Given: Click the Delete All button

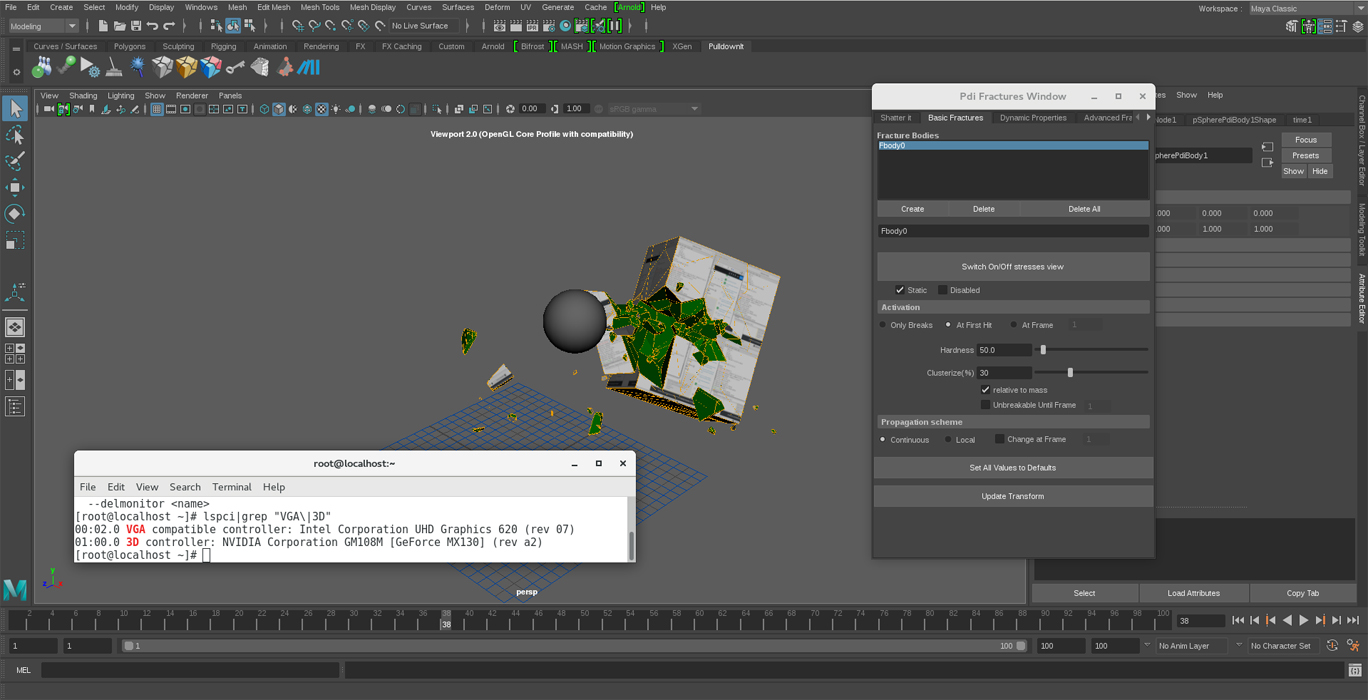Looking at the screenshot, I should click(1083, 209).
